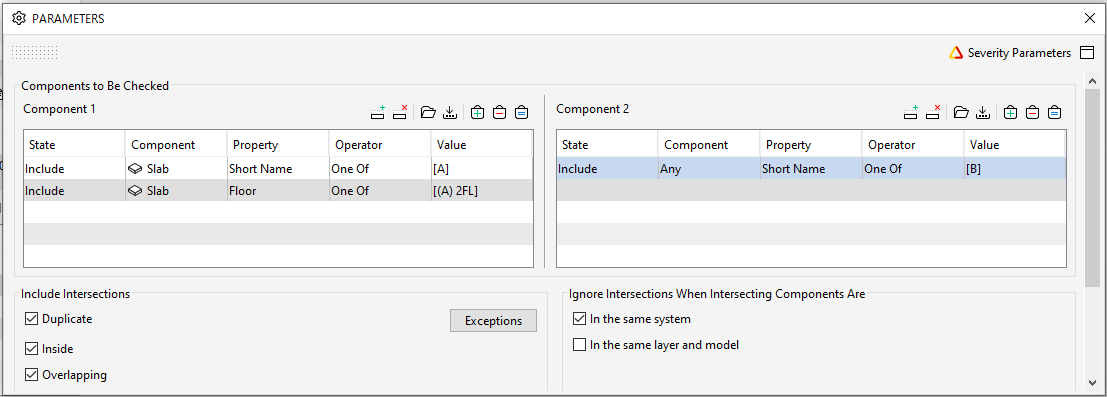Add basket selection to Component 1

[477, 112]
